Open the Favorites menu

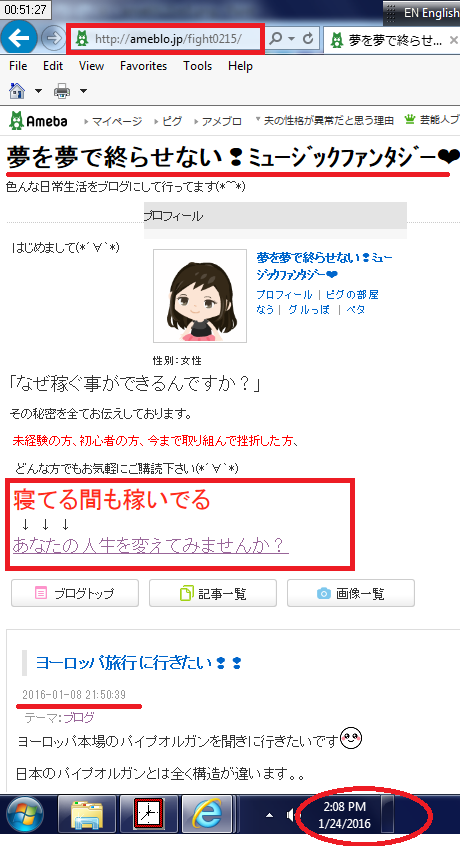(x=143, y=66)
